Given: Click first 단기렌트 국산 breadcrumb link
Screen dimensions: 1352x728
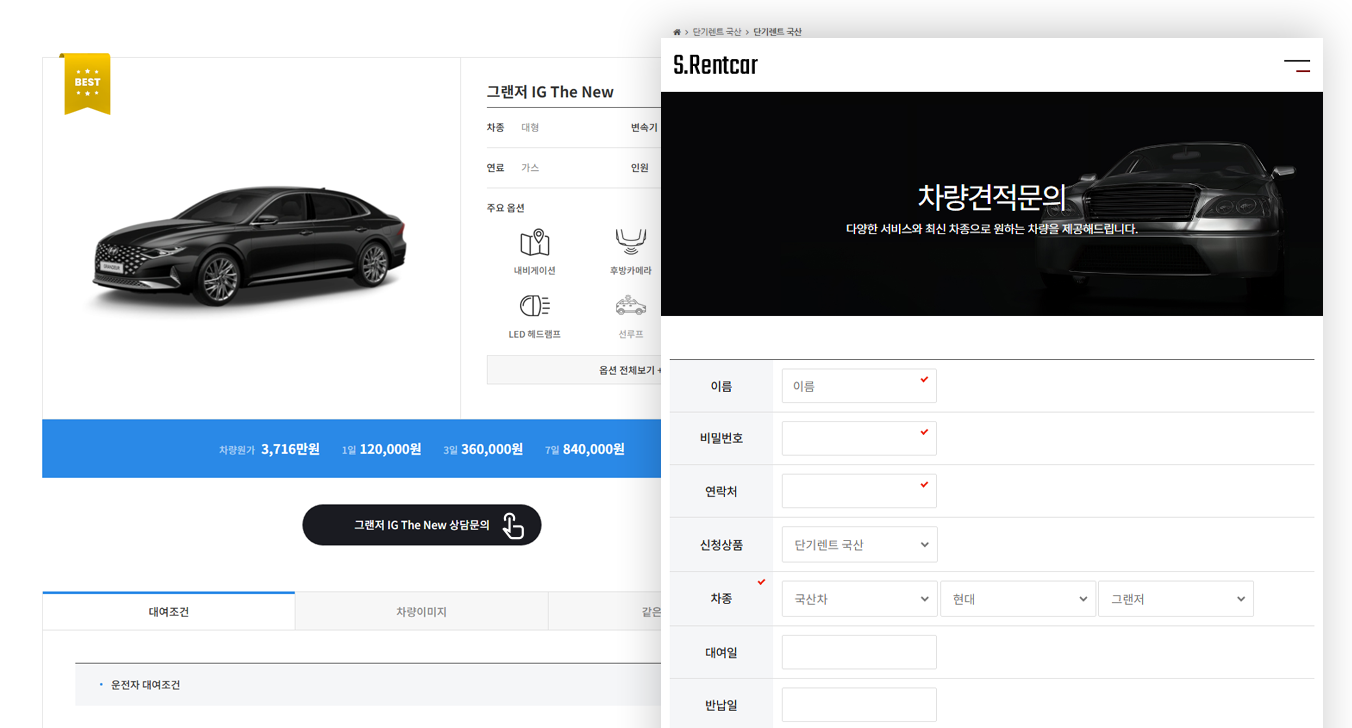Looking at the screenshot, I should click(x=717, y=32).
